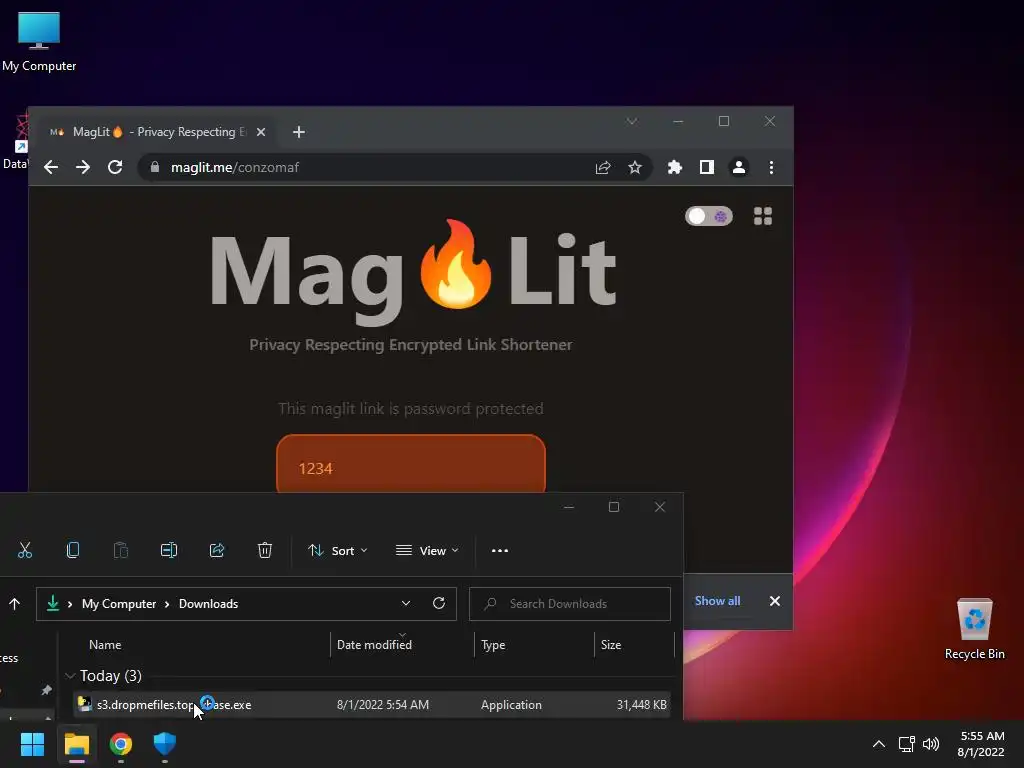
Task: Select the MagLit Privacy Respecting tab
Action: [x=157, y=132]
